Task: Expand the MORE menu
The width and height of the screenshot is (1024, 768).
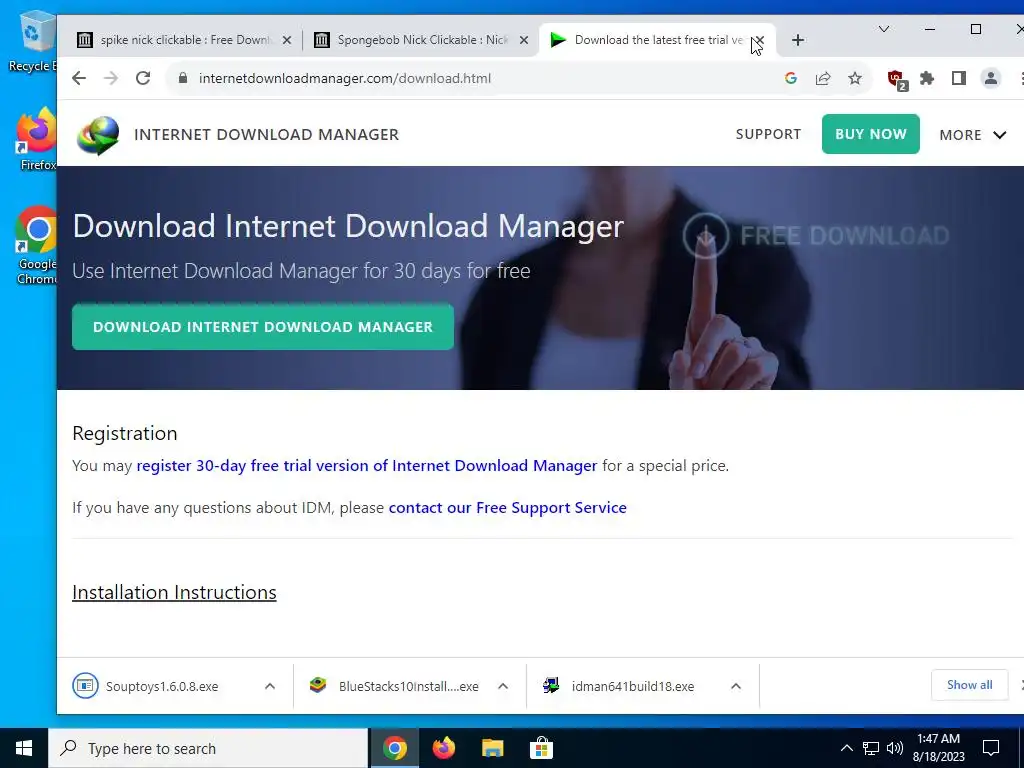Action: (972, 135)
